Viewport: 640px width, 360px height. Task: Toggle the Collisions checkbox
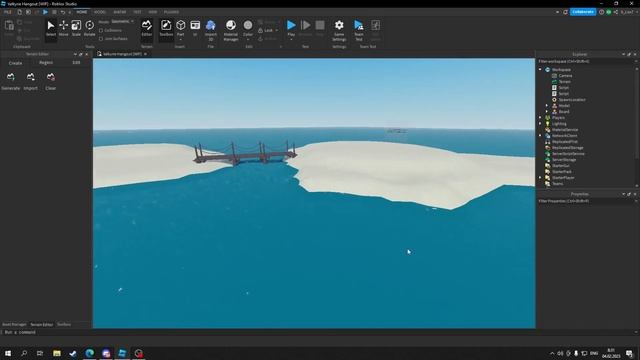[101, 30]
